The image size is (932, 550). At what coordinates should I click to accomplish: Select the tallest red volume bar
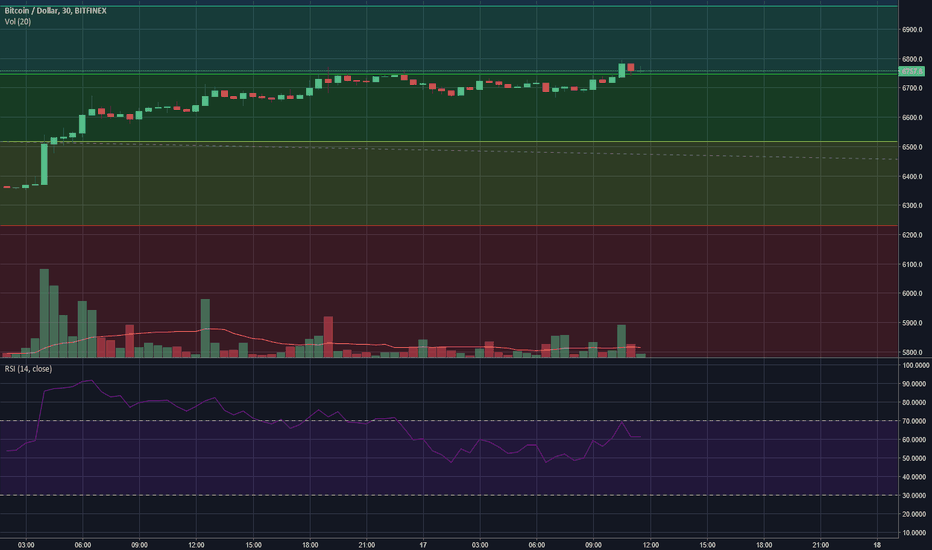(x=328, y=337)
